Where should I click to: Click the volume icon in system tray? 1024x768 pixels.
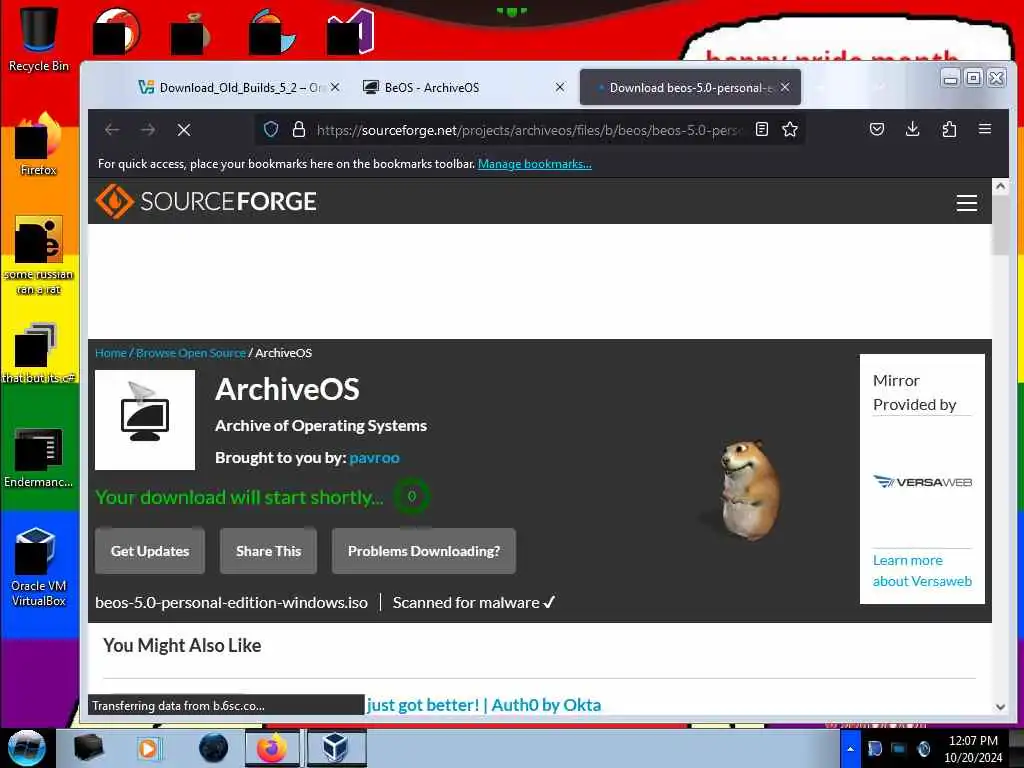click(x=923, y=748)
